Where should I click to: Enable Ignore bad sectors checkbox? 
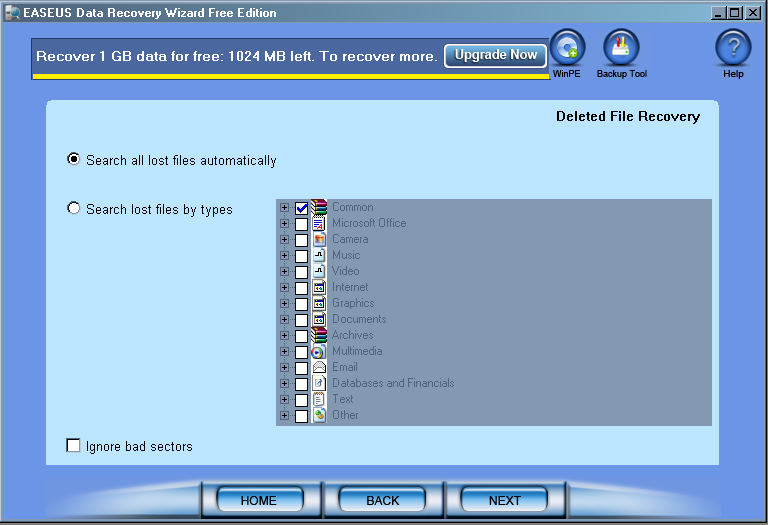click(73, 445)
